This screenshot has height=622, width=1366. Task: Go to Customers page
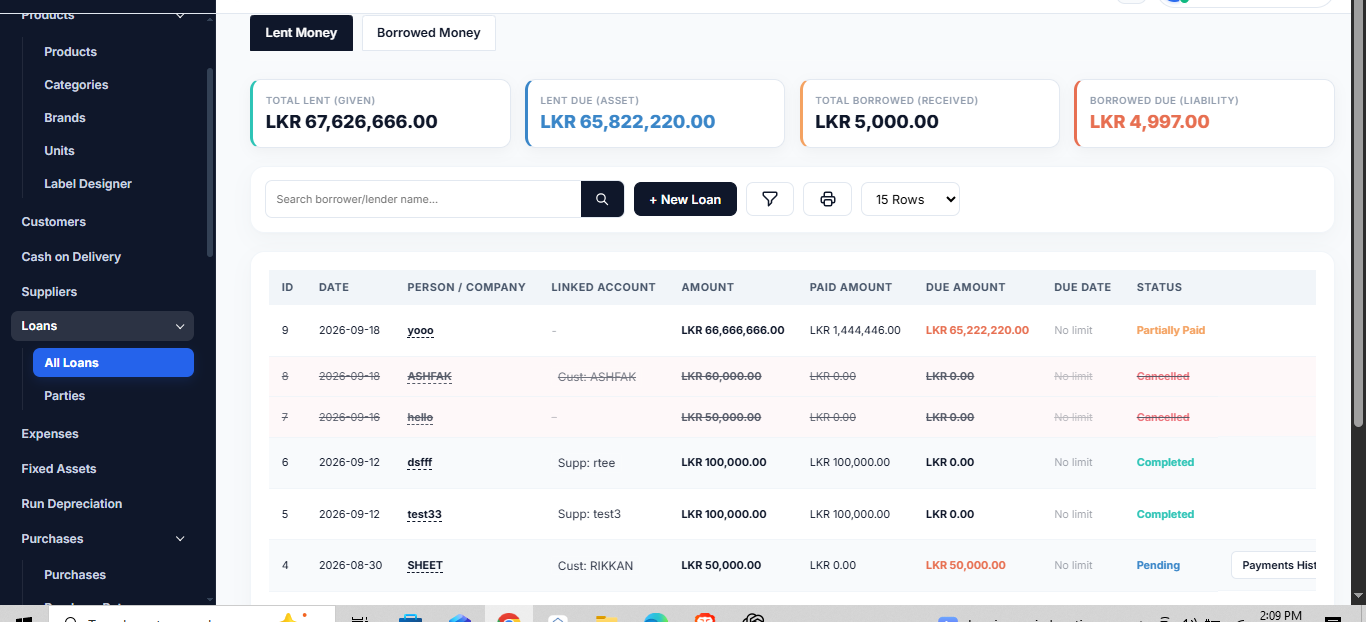tap(54, 222)
